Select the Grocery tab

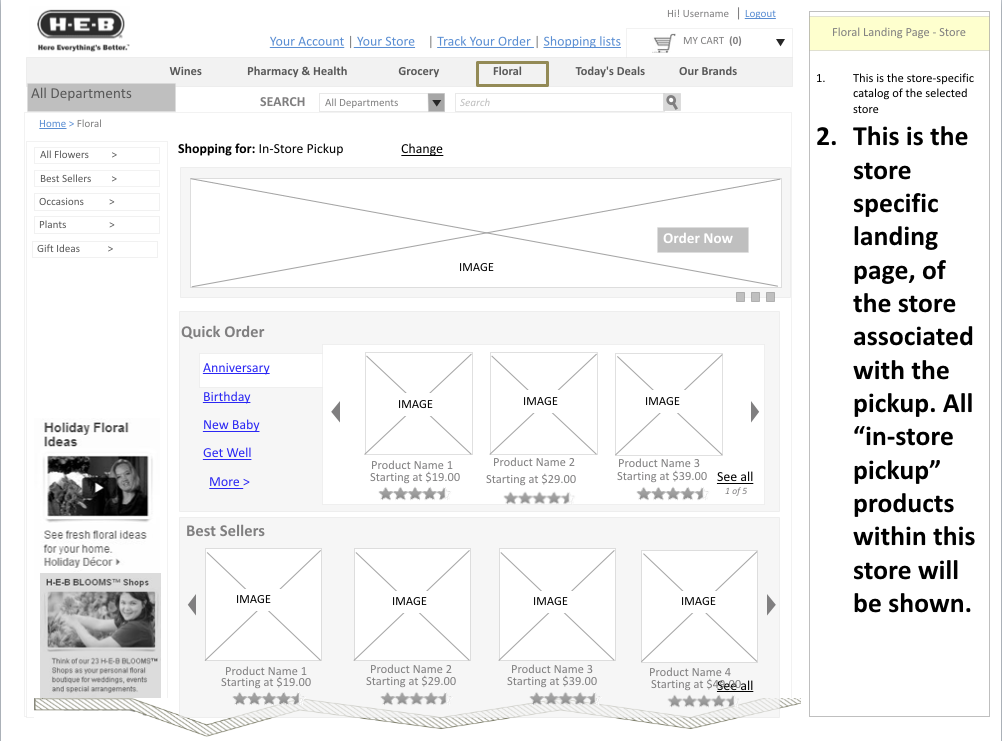[419, 72]
